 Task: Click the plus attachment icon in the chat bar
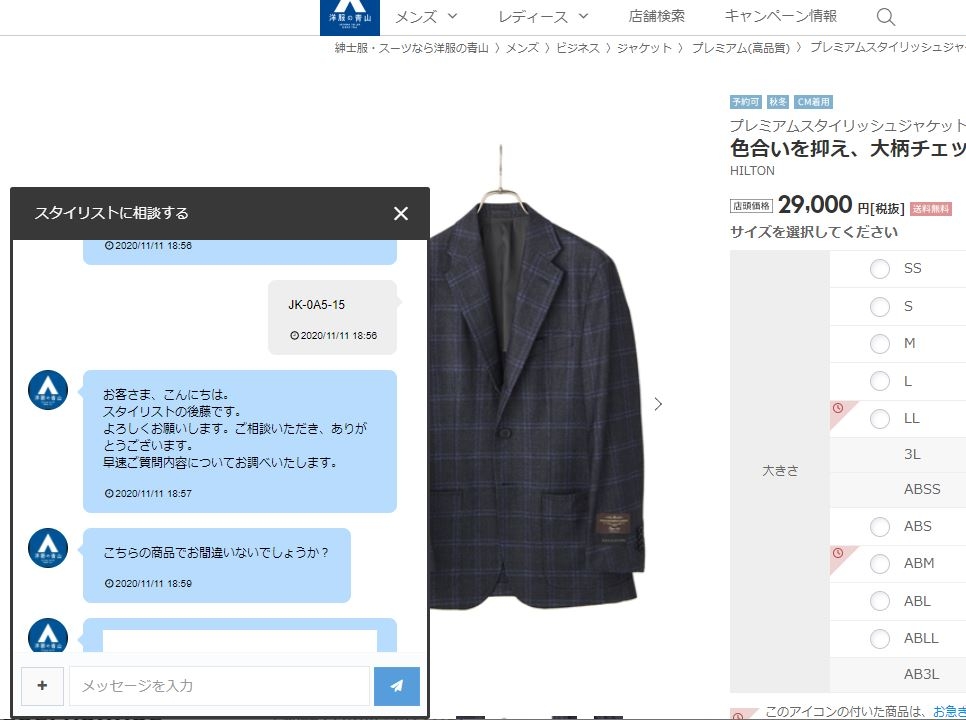tap(42, 686)
